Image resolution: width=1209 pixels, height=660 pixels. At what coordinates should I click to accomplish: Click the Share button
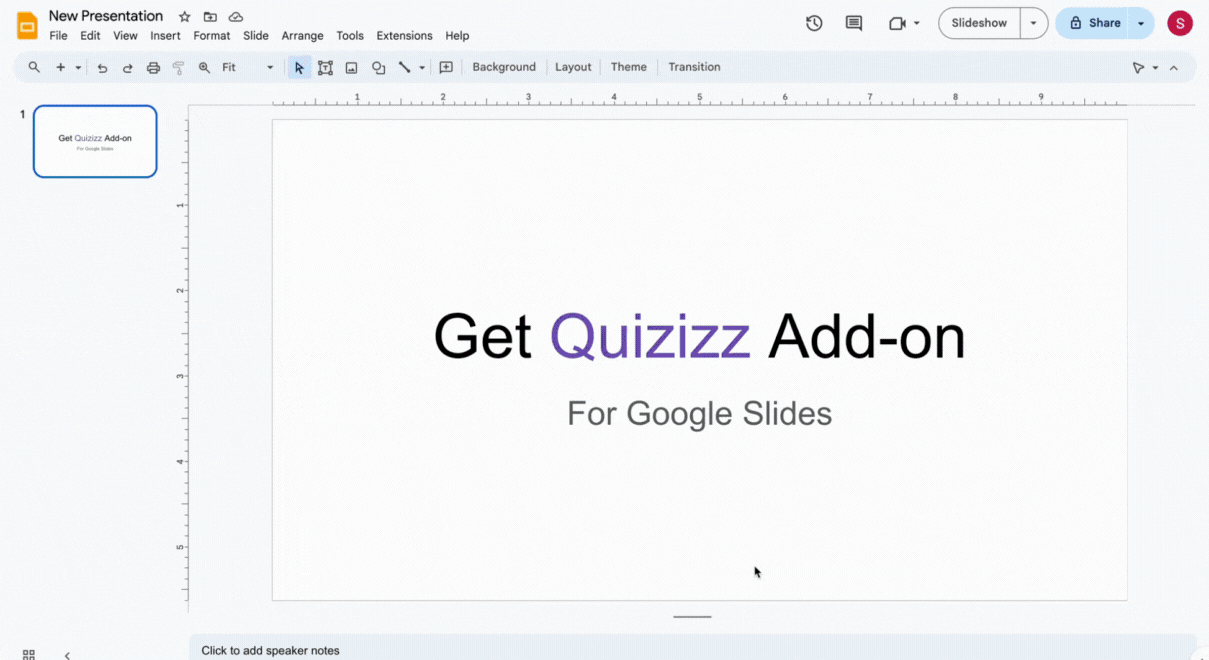pos(1093,23)
